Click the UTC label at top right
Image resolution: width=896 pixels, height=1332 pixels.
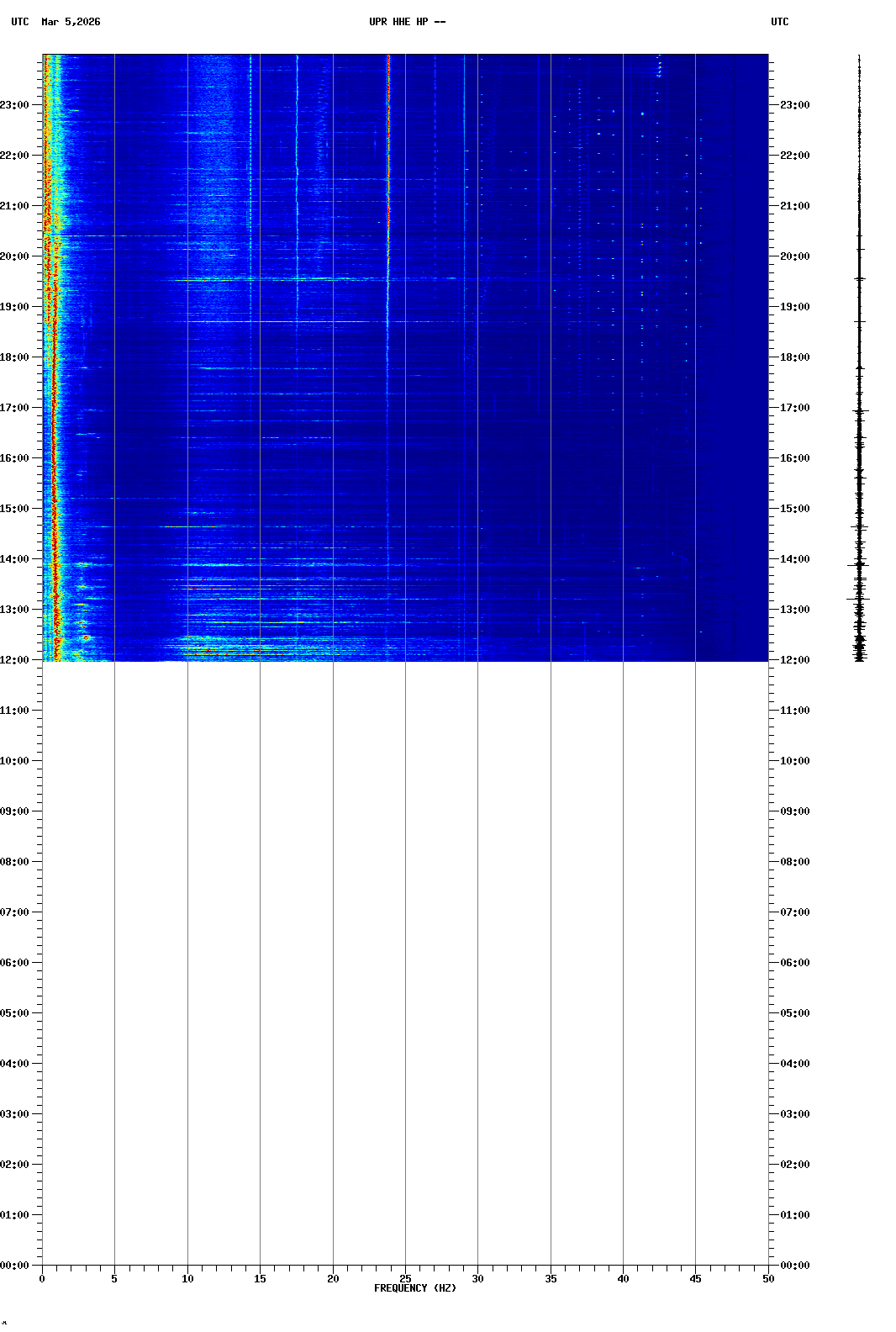[779, 22]
